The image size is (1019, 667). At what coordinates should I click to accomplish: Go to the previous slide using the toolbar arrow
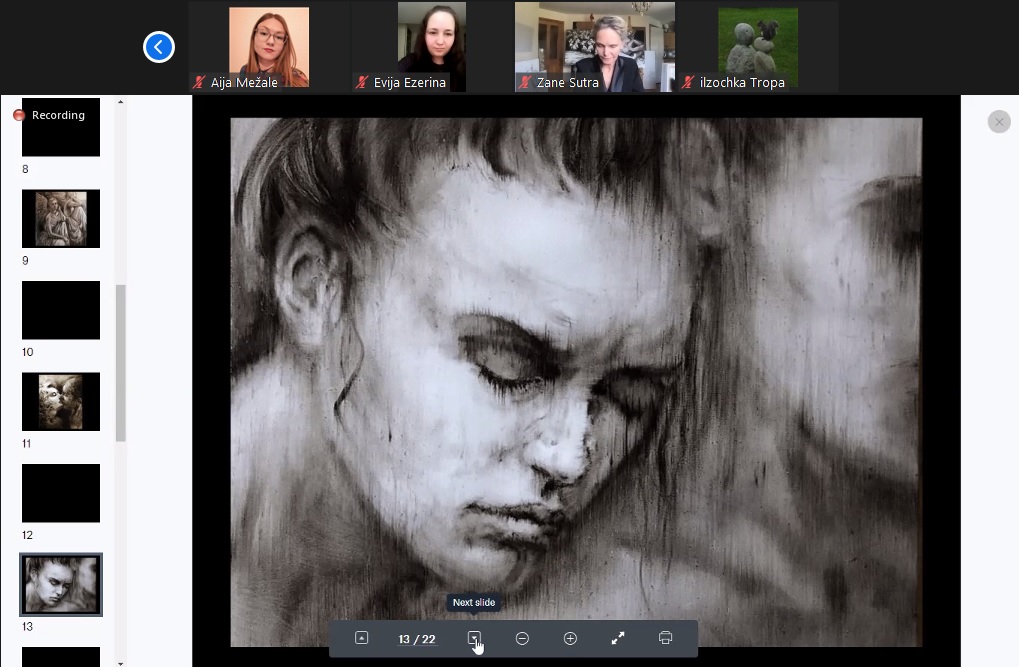362,638
